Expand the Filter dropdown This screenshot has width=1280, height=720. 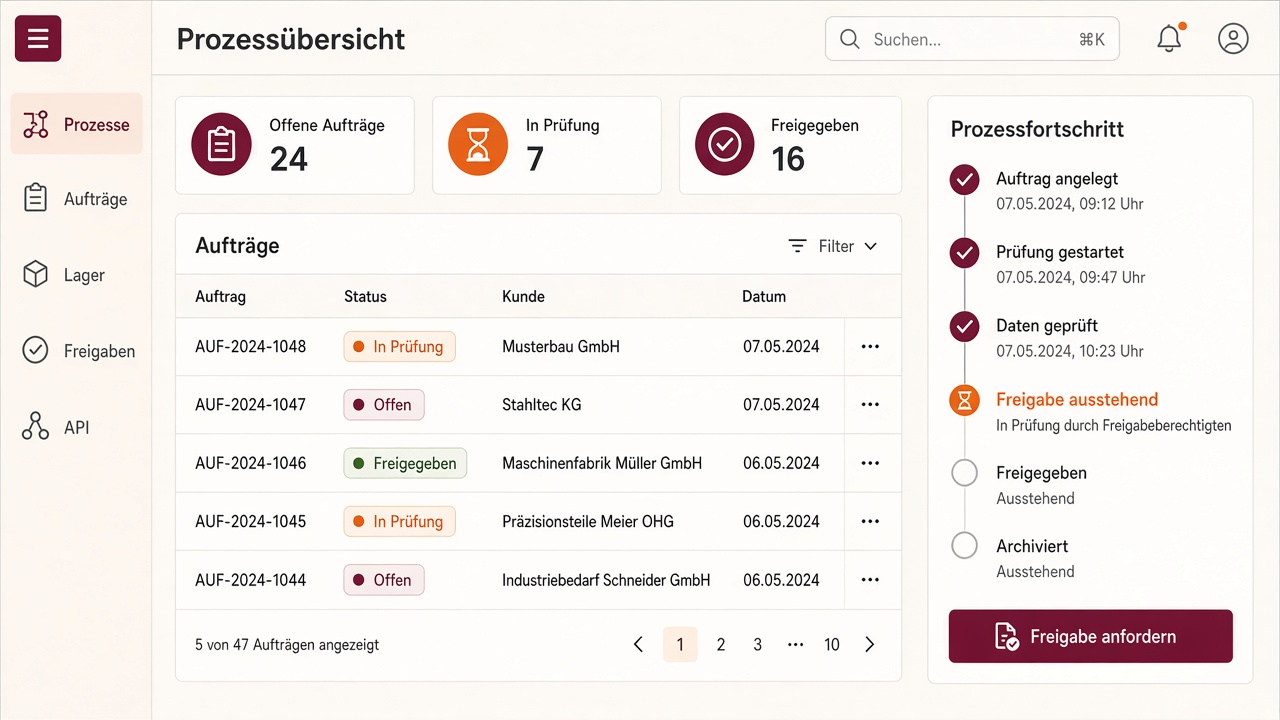832,246
